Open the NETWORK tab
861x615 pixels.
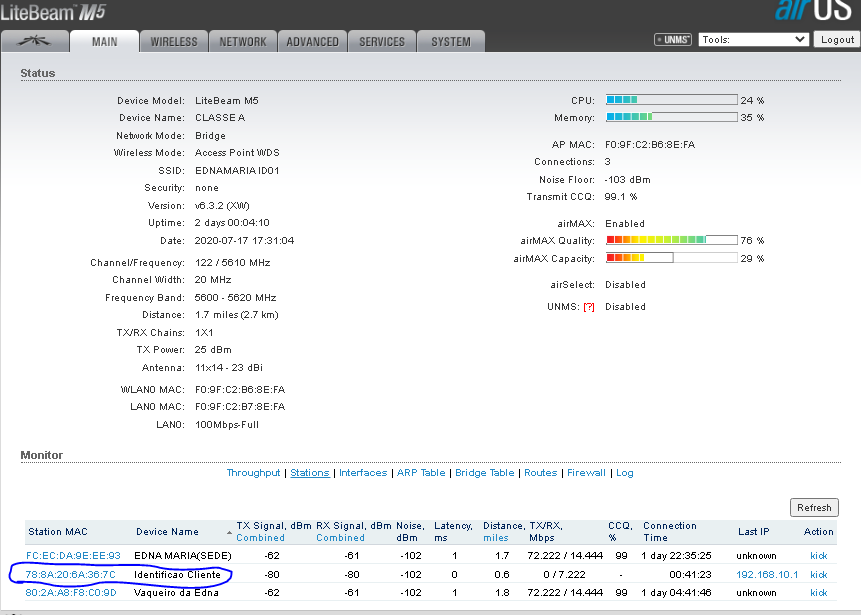pyautogui.click(x=243, y=42)
